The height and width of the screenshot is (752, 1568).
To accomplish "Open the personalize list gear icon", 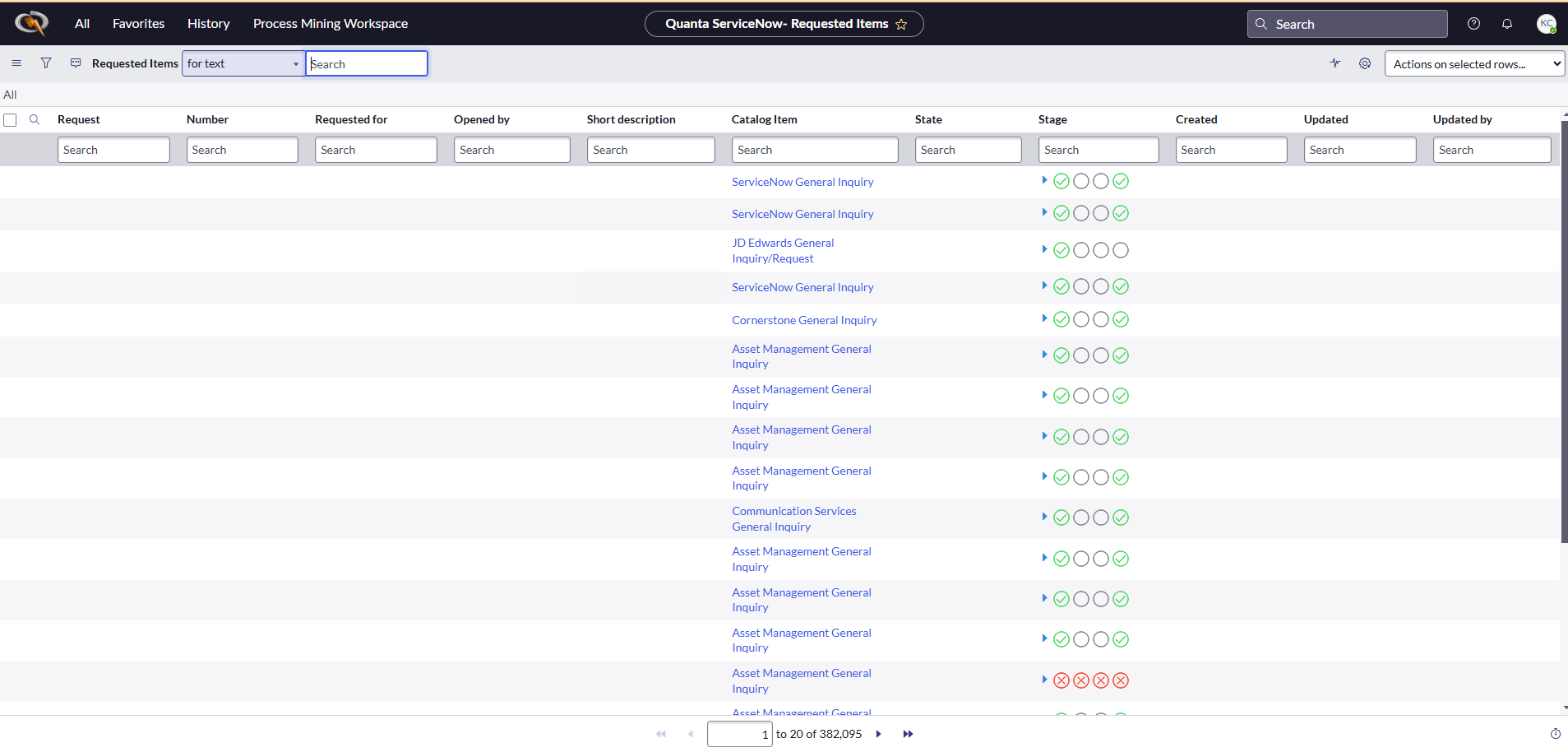I will click(1365, 63).
